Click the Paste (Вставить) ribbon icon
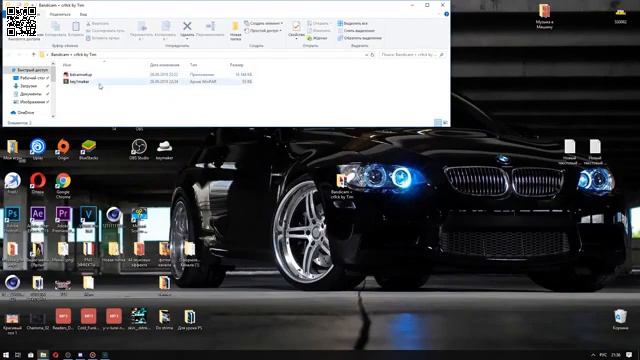This screenshot has width=640, height=360. point(76,29)
